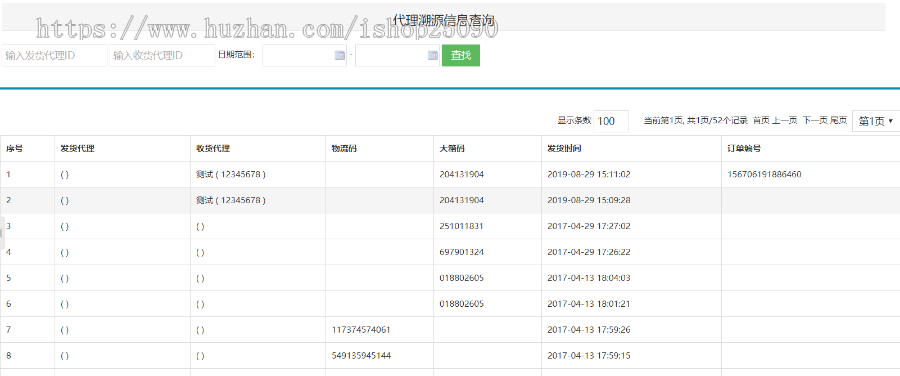
Task: Click the 上一页 previous page link
Action: (784, 121)
